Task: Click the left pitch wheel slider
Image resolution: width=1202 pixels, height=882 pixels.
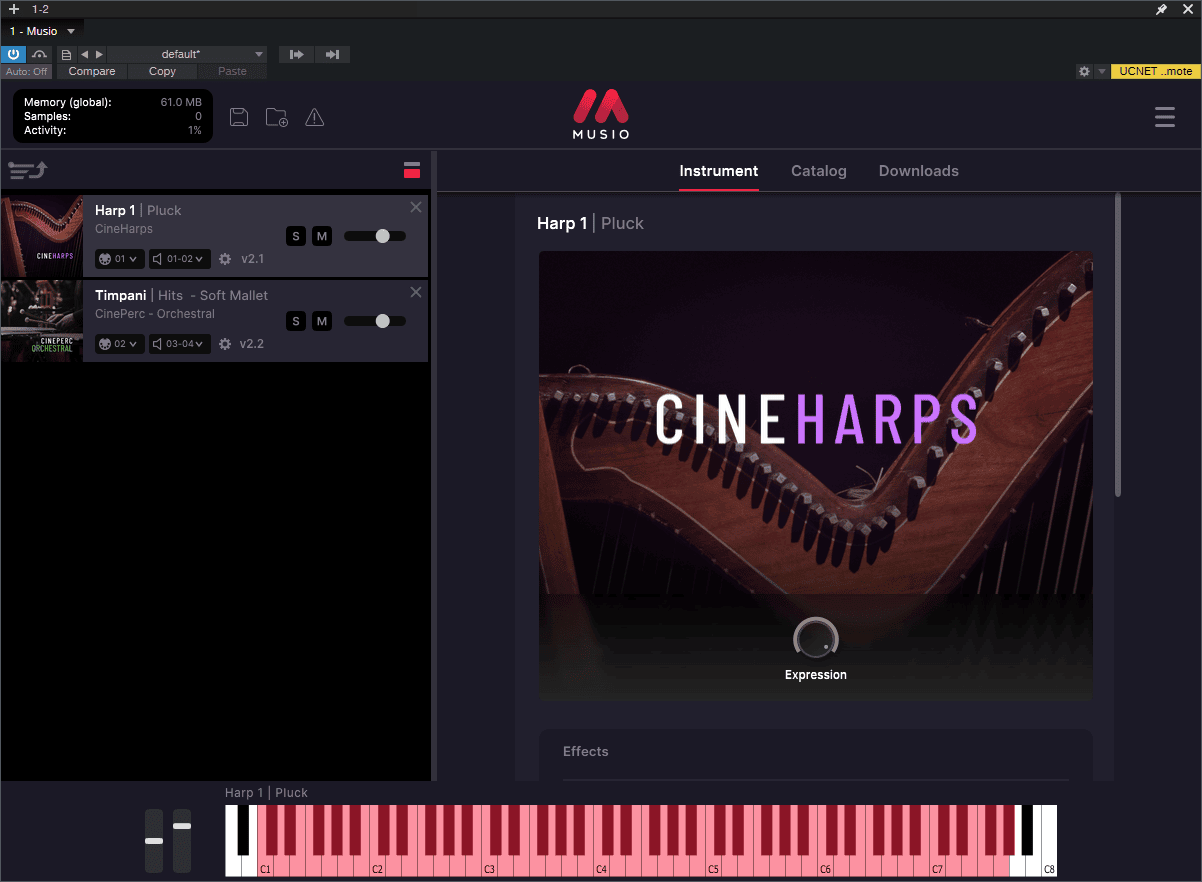Action: (154, 840)
